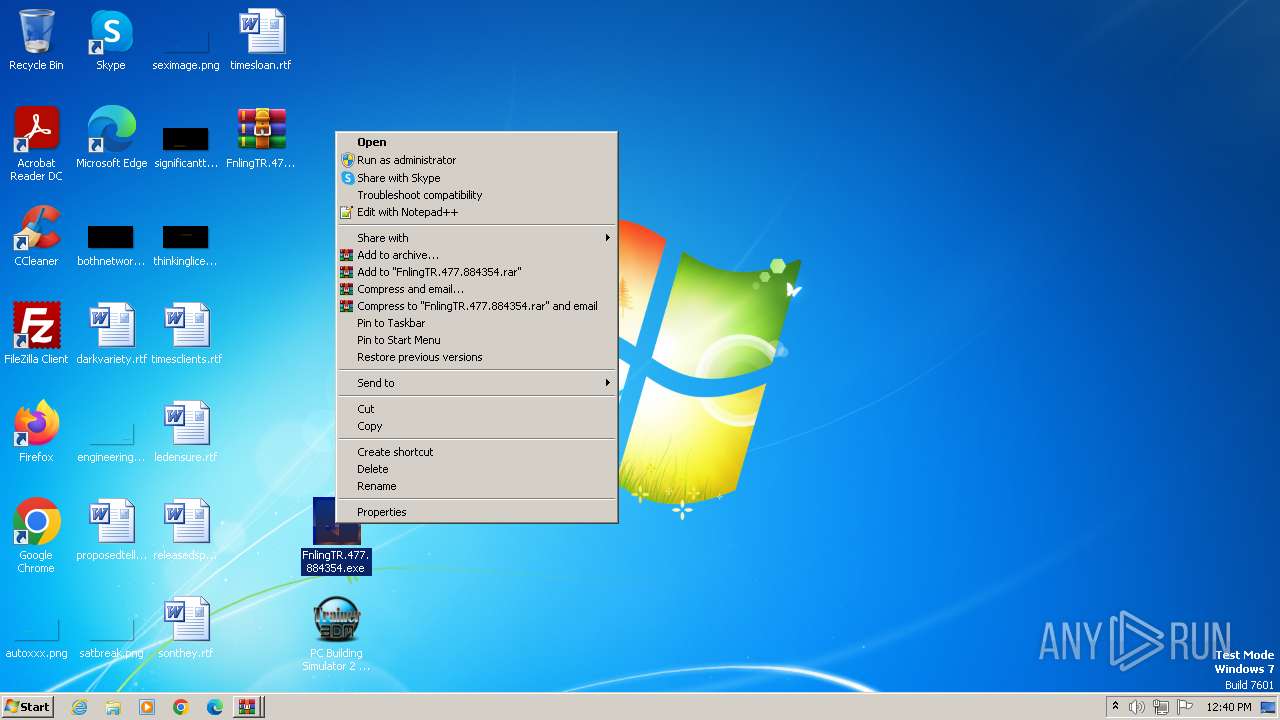Select Google Chrome desktop shortcut

[36, 536]
